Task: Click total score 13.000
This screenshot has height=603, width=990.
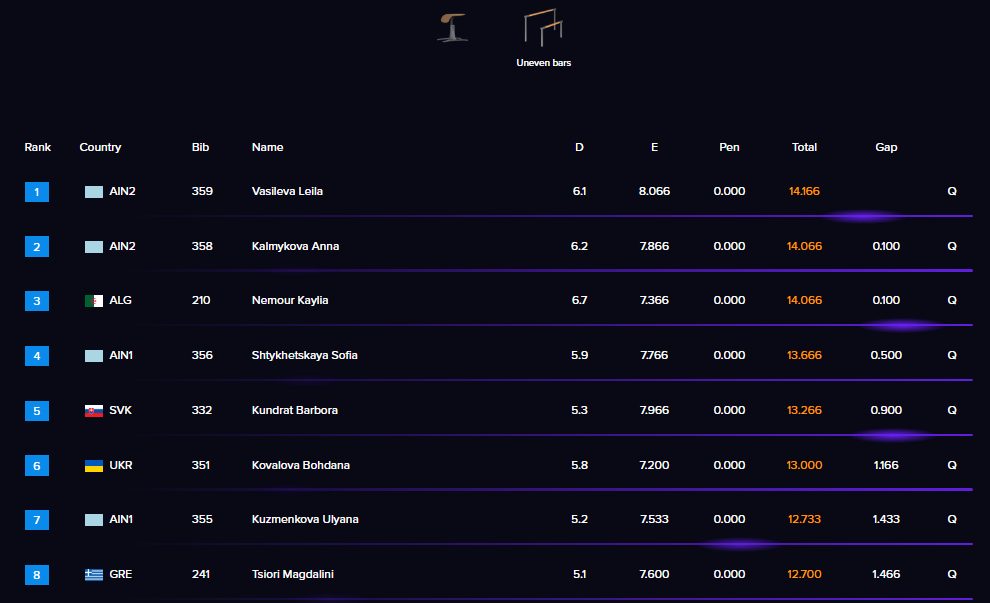Action: tap(804, 465)
